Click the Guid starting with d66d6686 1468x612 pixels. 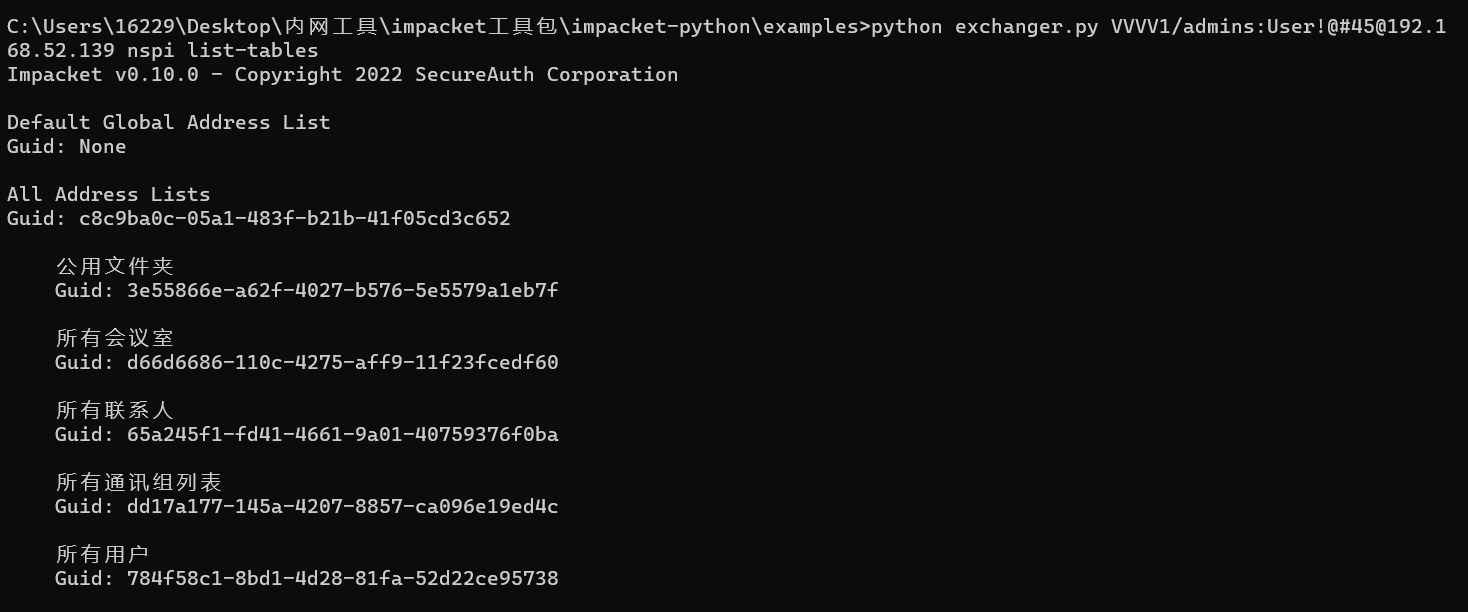342,363
